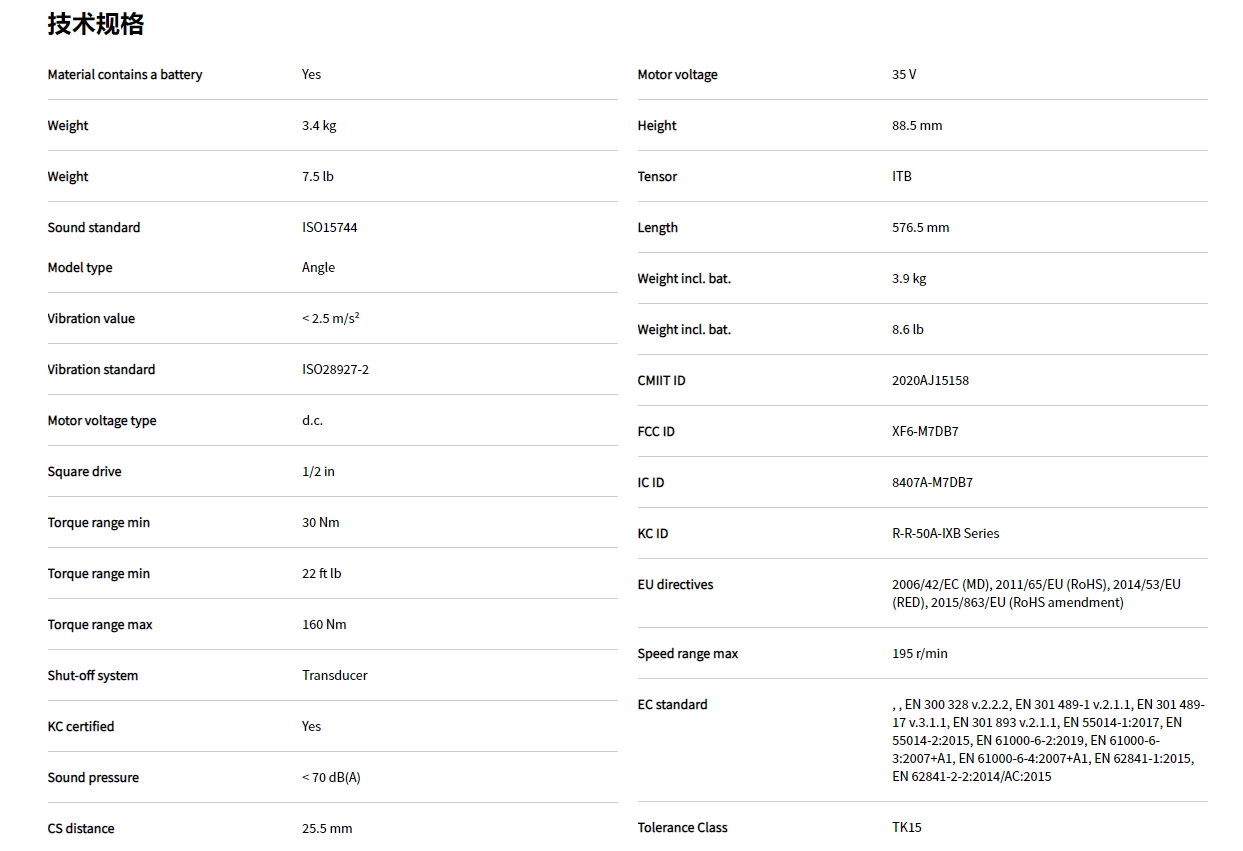Viewport: 1243px width, 851px height.
Task: Click the FCC ID value XF6-M7DB7
Action: coord(925,432)
